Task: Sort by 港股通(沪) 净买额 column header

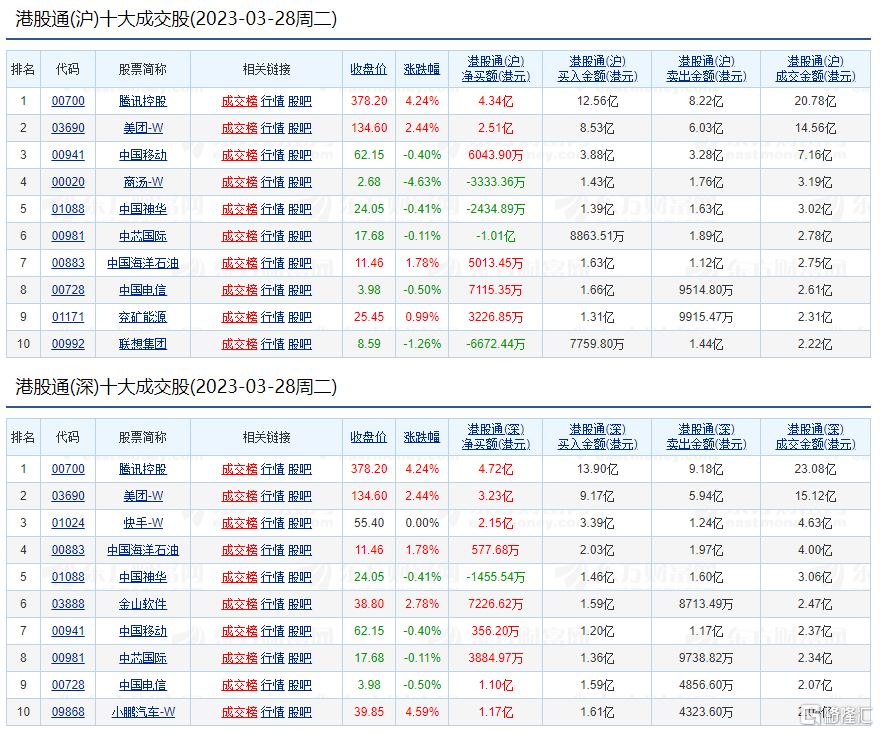Action: pyautogui.click(x=496, y=69)
